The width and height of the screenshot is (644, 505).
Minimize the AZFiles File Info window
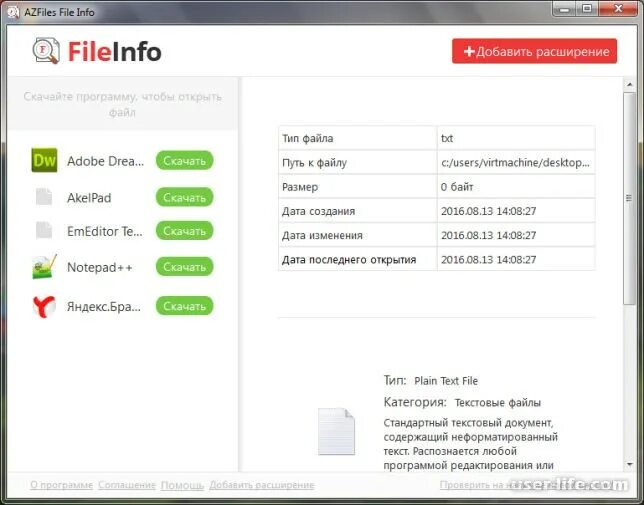point(564,9)
